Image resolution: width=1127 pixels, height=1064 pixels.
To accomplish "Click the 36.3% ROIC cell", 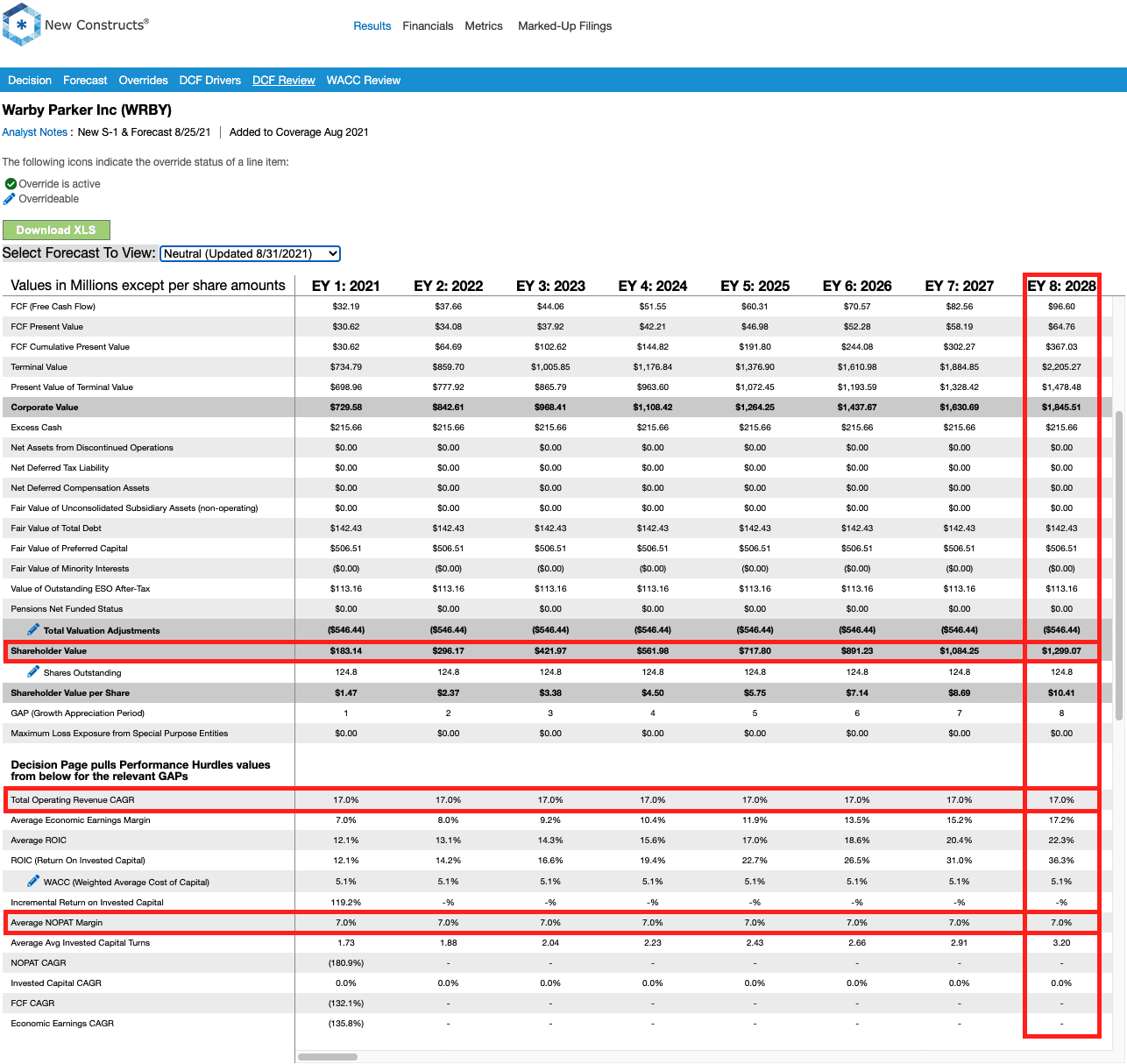I will (x=1061, y=861).
